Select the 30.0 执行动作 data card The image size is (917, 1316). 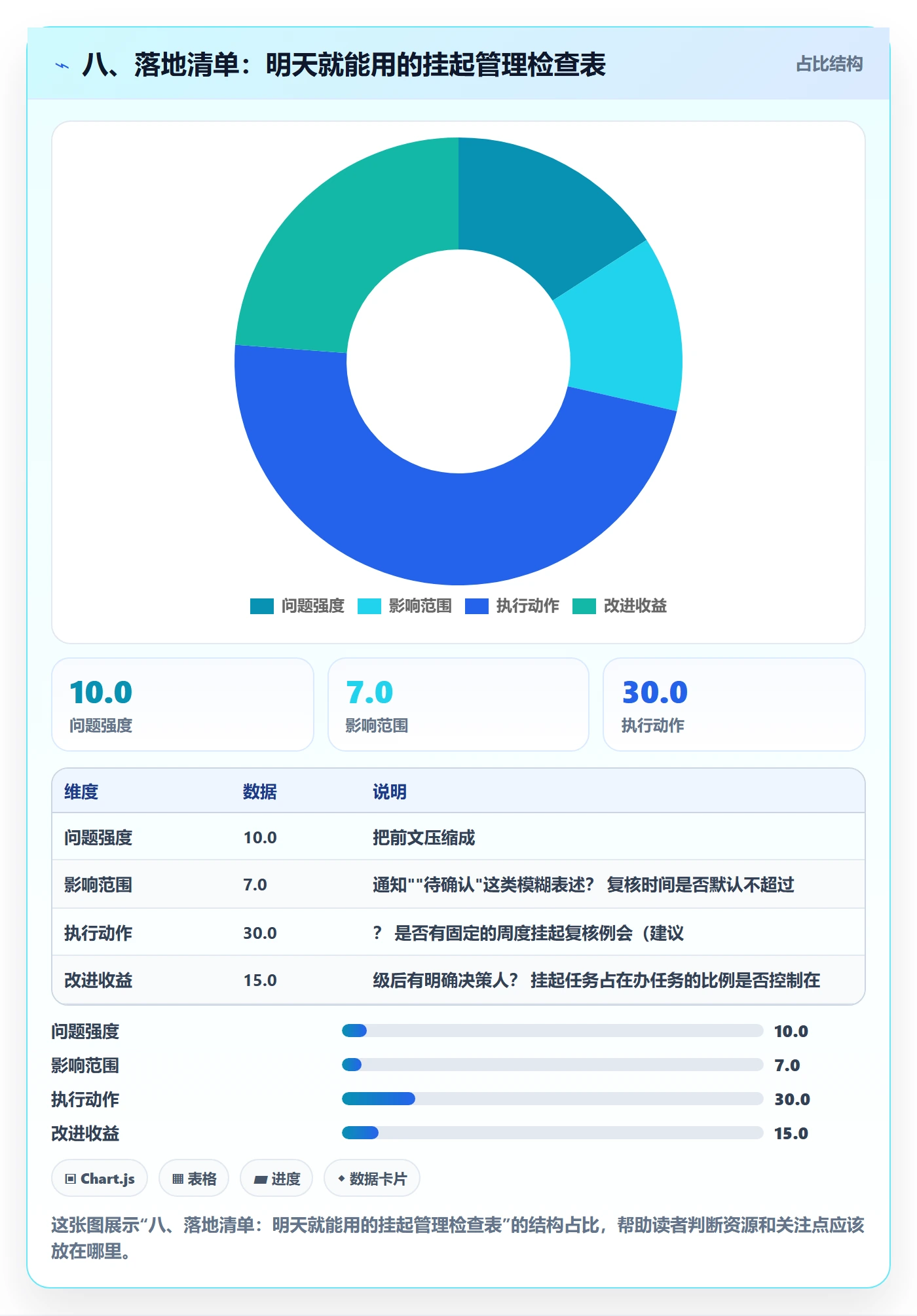[734, 704]
